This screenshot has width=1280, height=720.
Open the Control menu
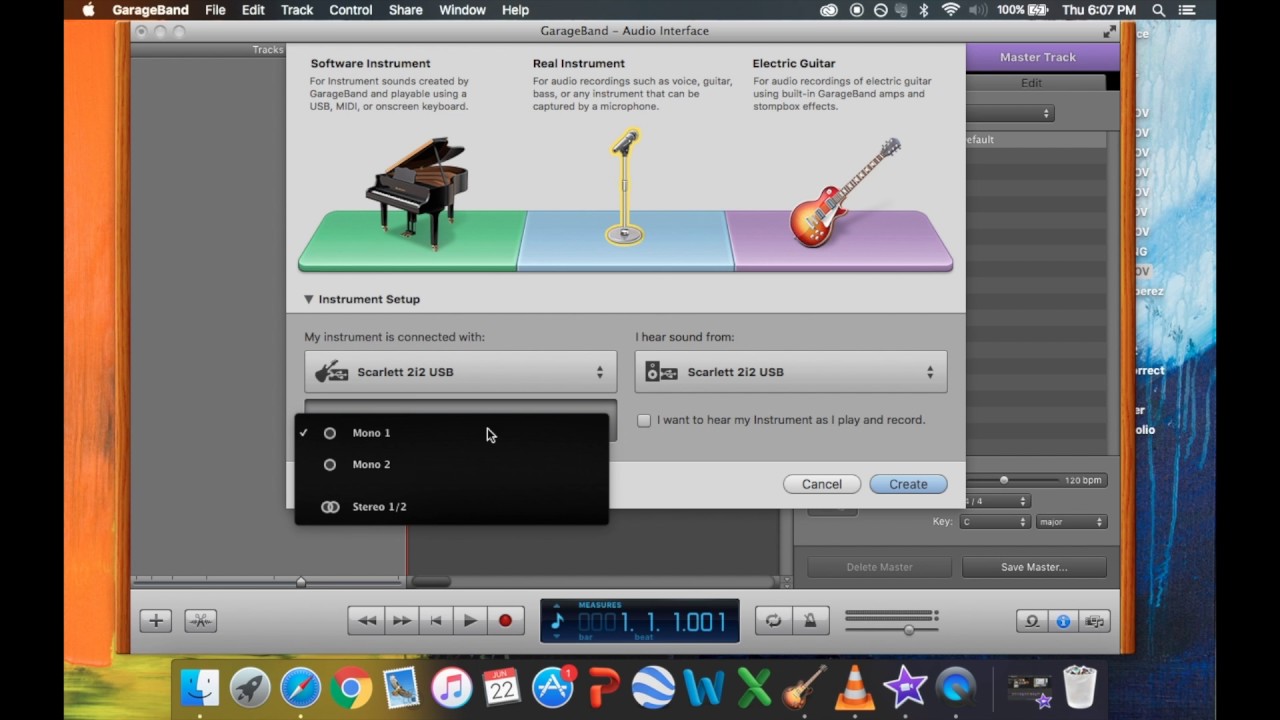click(351, 10)
